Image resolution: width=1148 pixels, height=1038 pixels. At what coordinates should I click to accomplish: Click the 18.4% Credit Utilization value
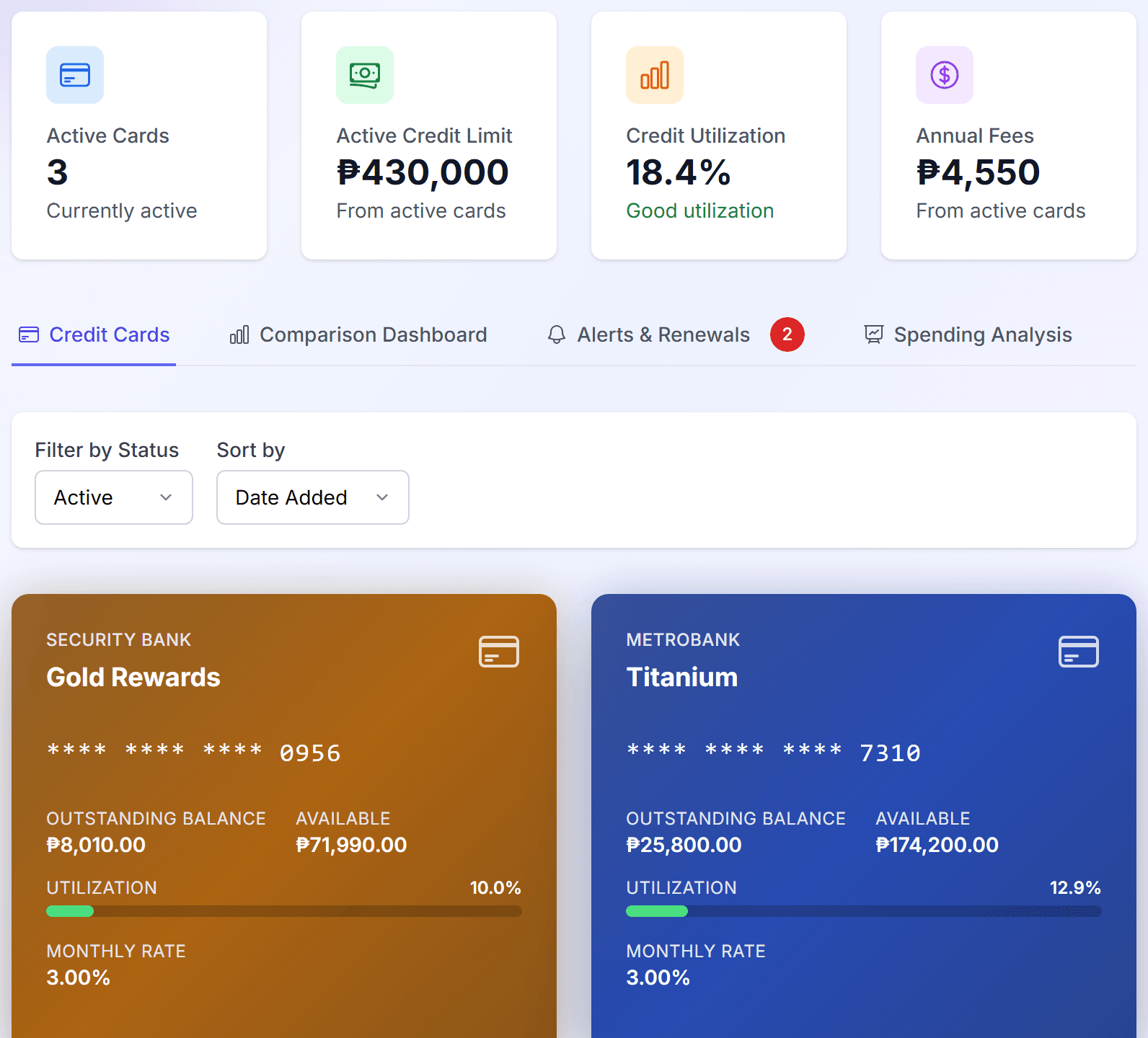coord(679,172)
